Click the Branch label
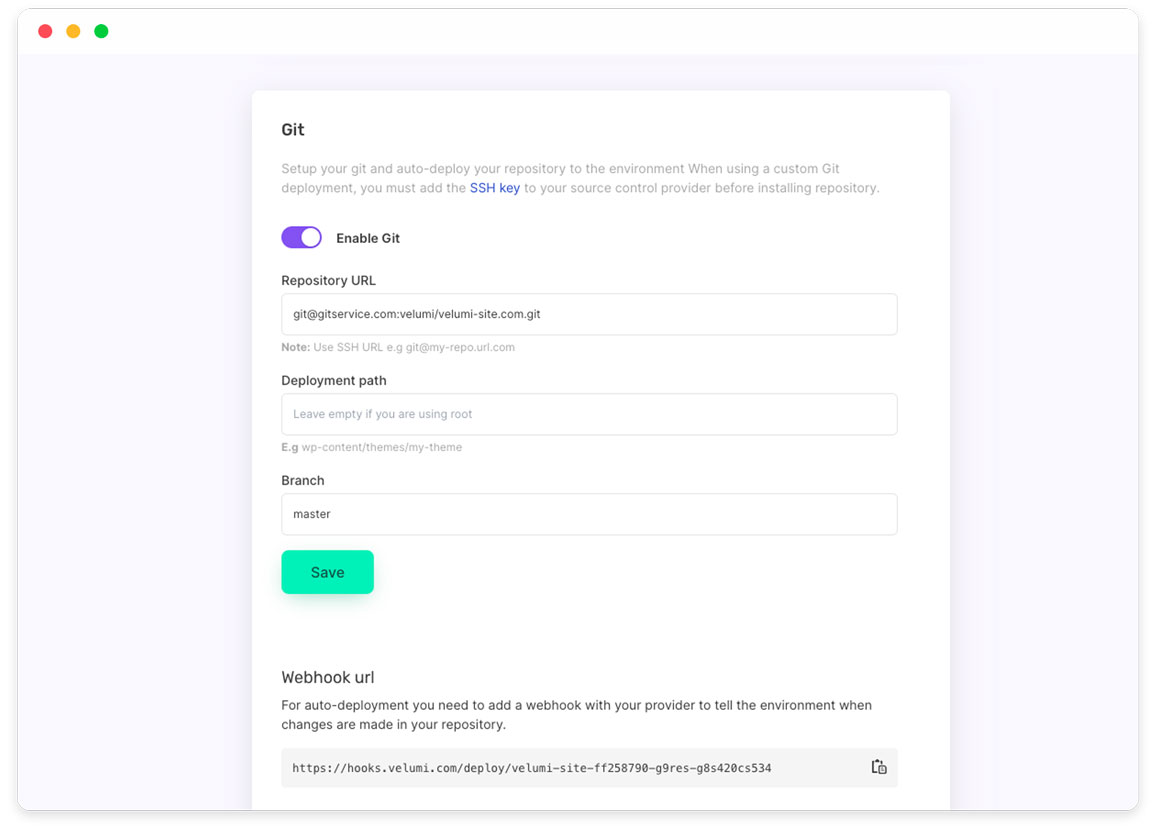 pos(302,480)
